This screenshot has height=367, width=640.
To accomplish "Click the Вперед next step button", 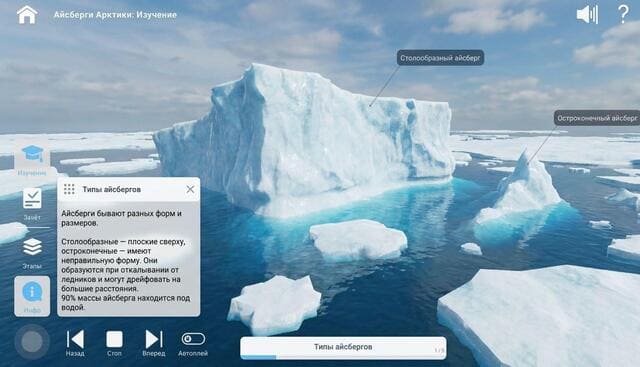I will click(x=153, y=343).
